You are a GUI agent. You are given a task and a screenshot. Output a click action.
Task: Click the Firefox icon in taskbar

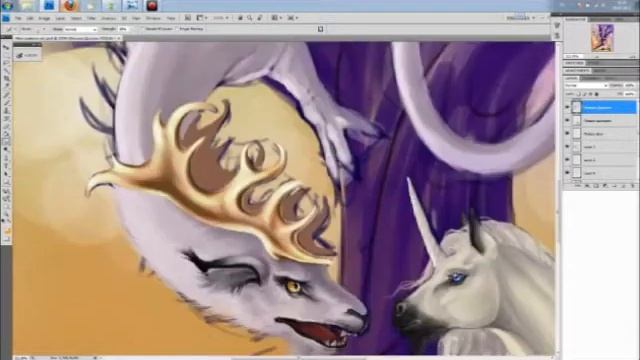pos(70,6)
